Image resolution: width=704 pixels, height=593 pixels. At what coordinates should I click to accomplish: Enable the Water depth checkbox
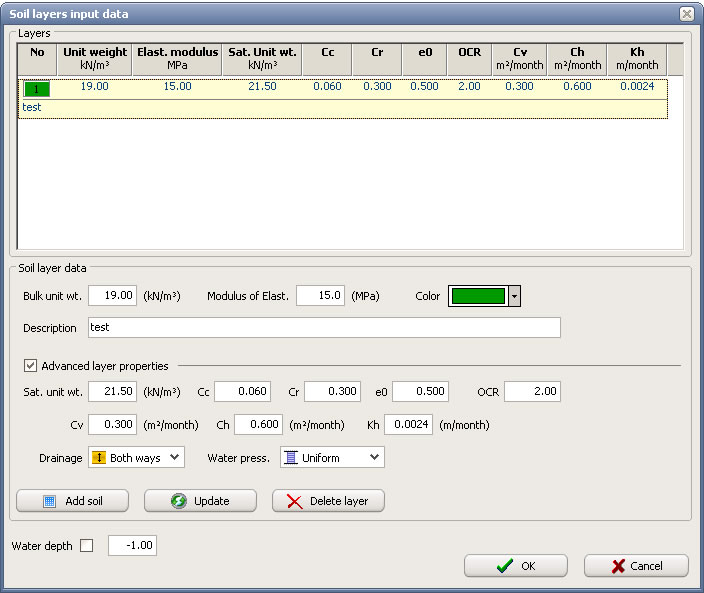86,546
